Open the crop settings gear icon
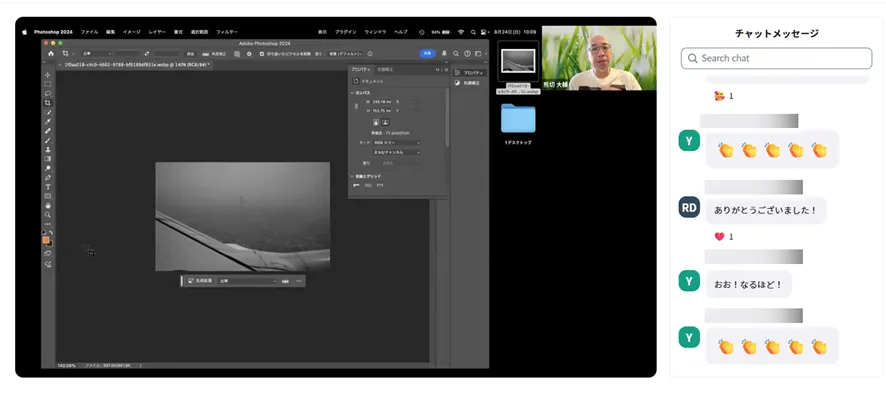The width and height of the screenshot is (886, 393). [249, 54]
